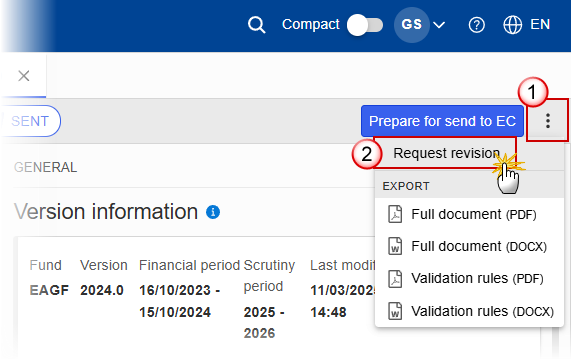Click Word icon beside Validation rules

(x=395, y=311)
